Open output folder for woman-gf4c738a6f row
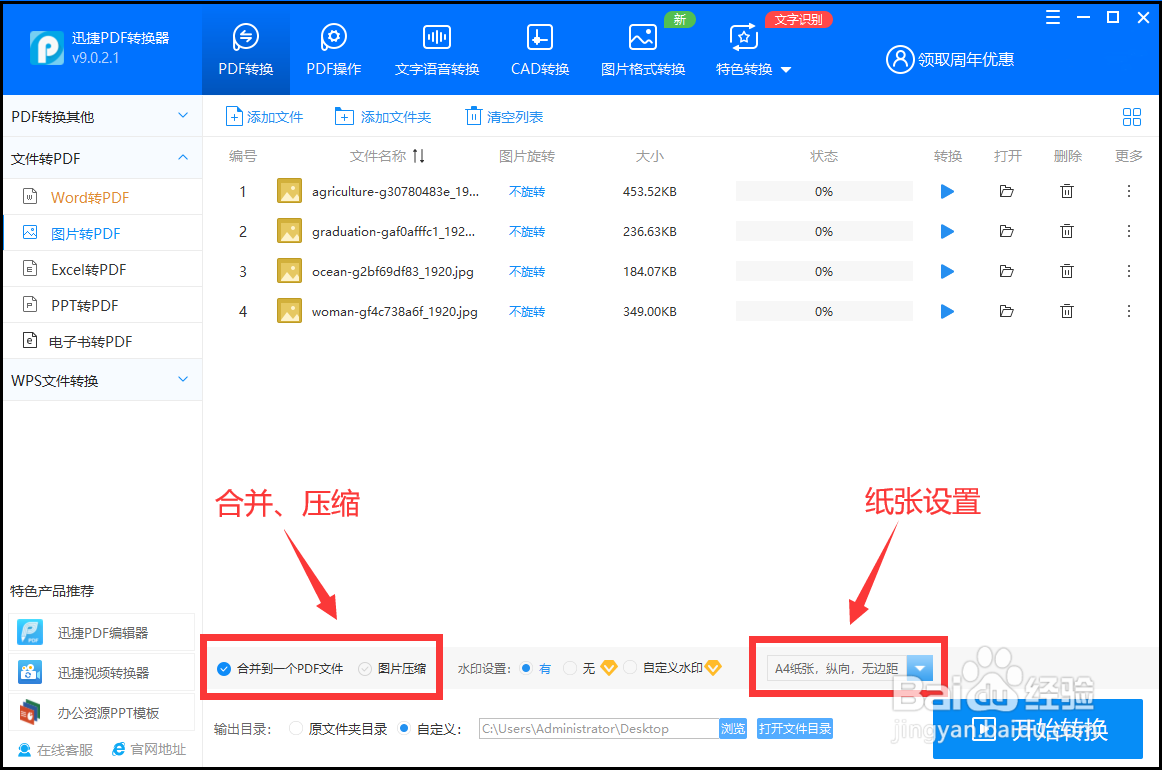Image resolution: width=1162 pixels, height=770 pixels. pyautogui.click(x=1007, y=311)
